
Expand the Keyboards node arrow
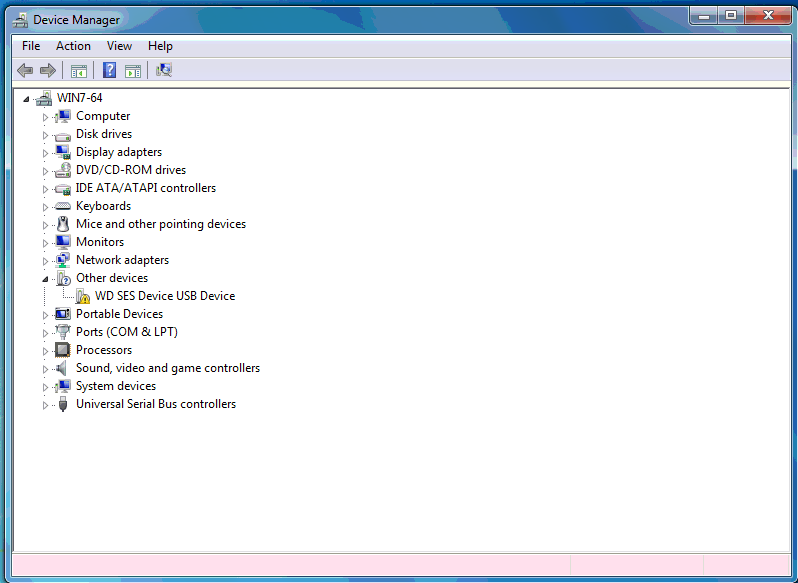(x=45, y=207)
